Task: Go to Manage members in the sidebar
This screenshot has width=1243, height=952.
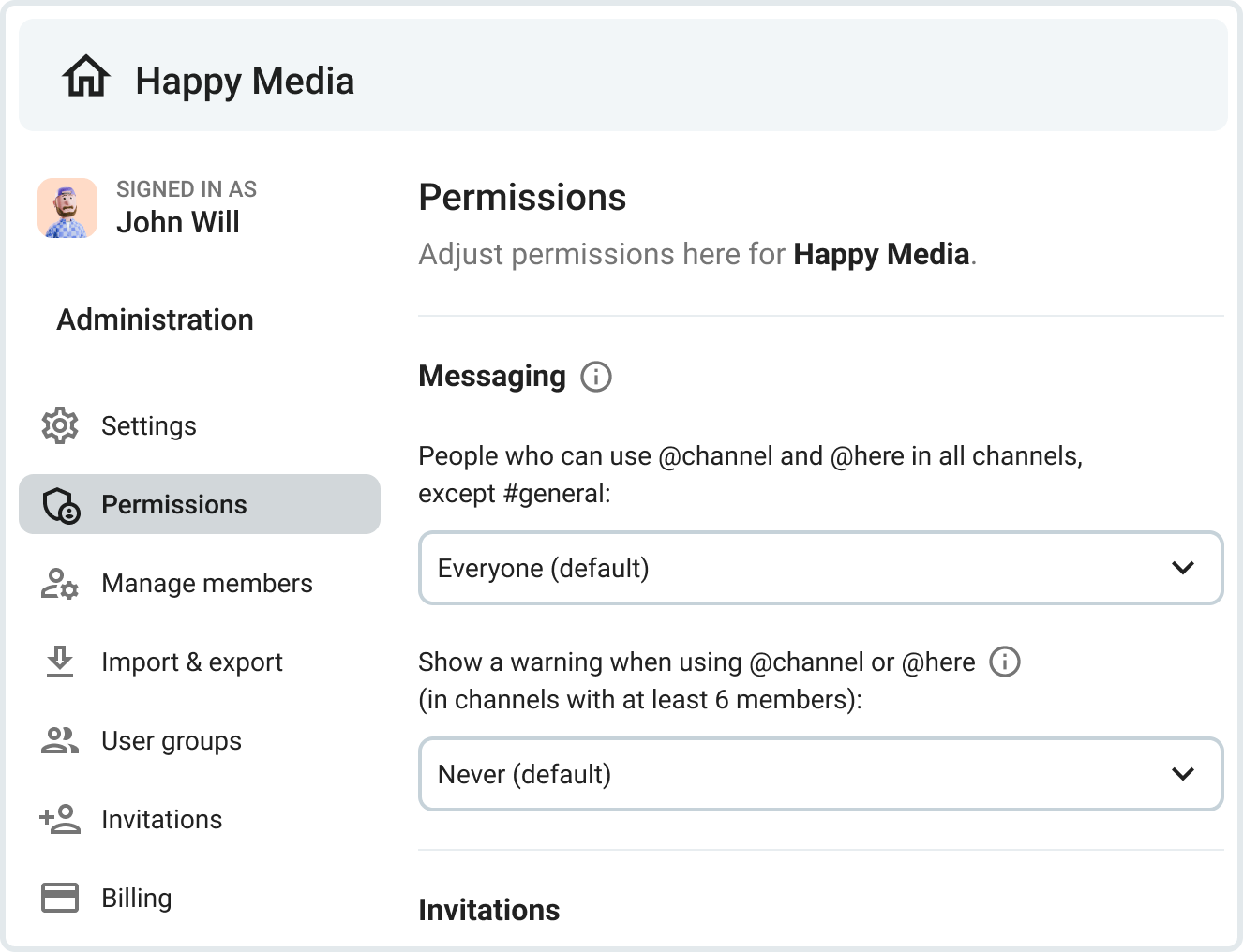Action: (x=207, y=584)
